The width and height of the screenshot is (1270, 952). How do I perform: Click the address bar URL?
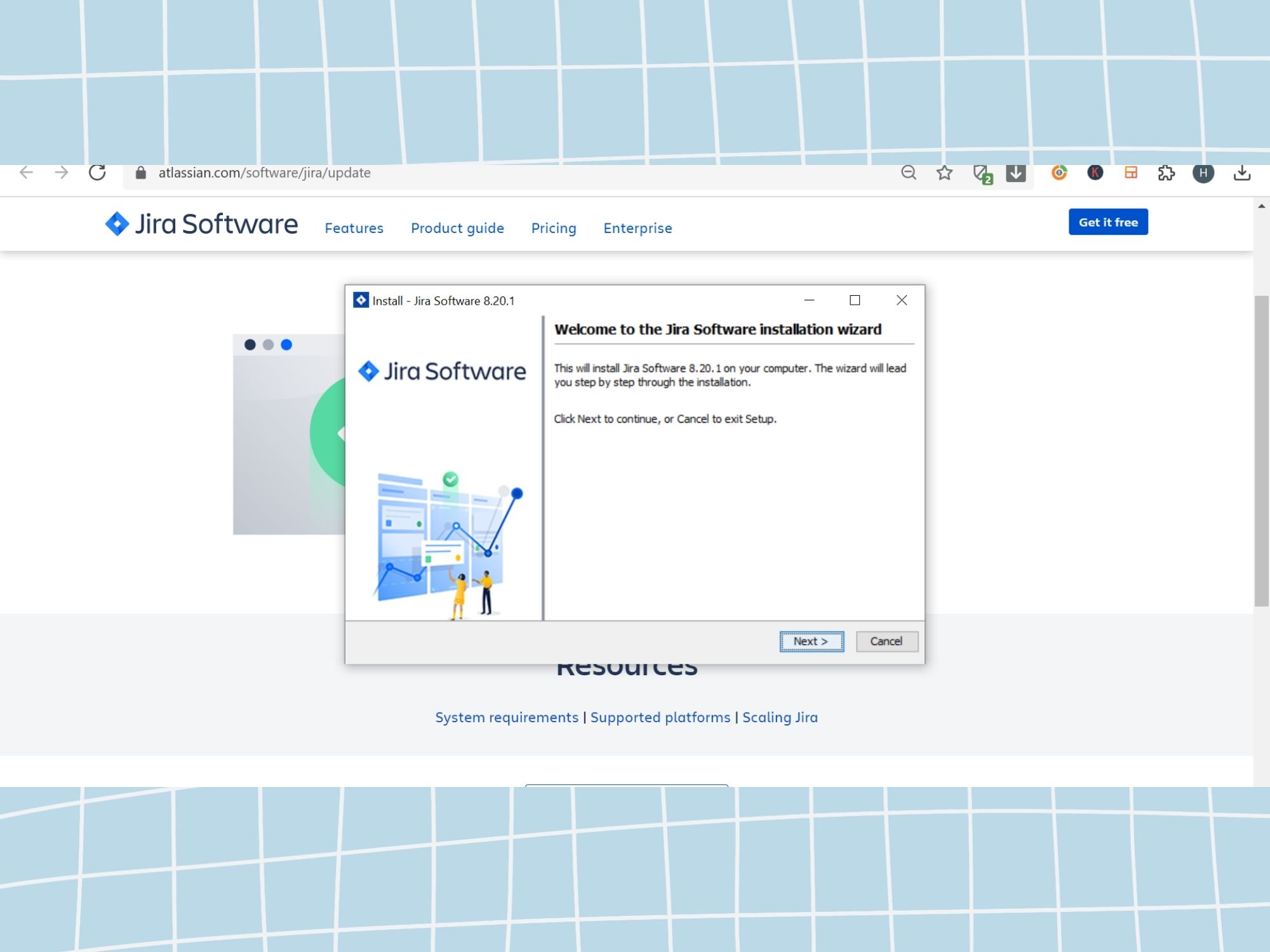coord(264,173)
